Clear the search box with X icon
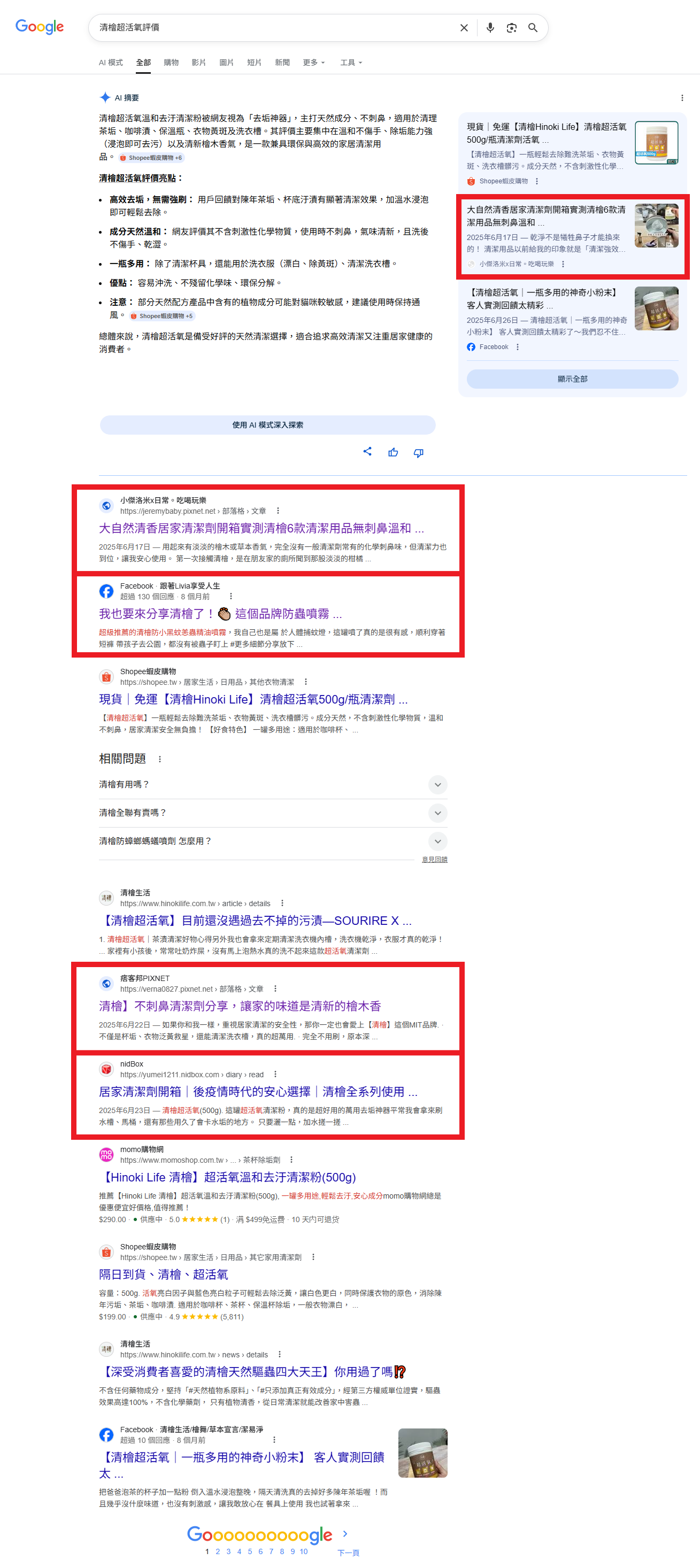The image size is (700, 1568). pos(464,28)
